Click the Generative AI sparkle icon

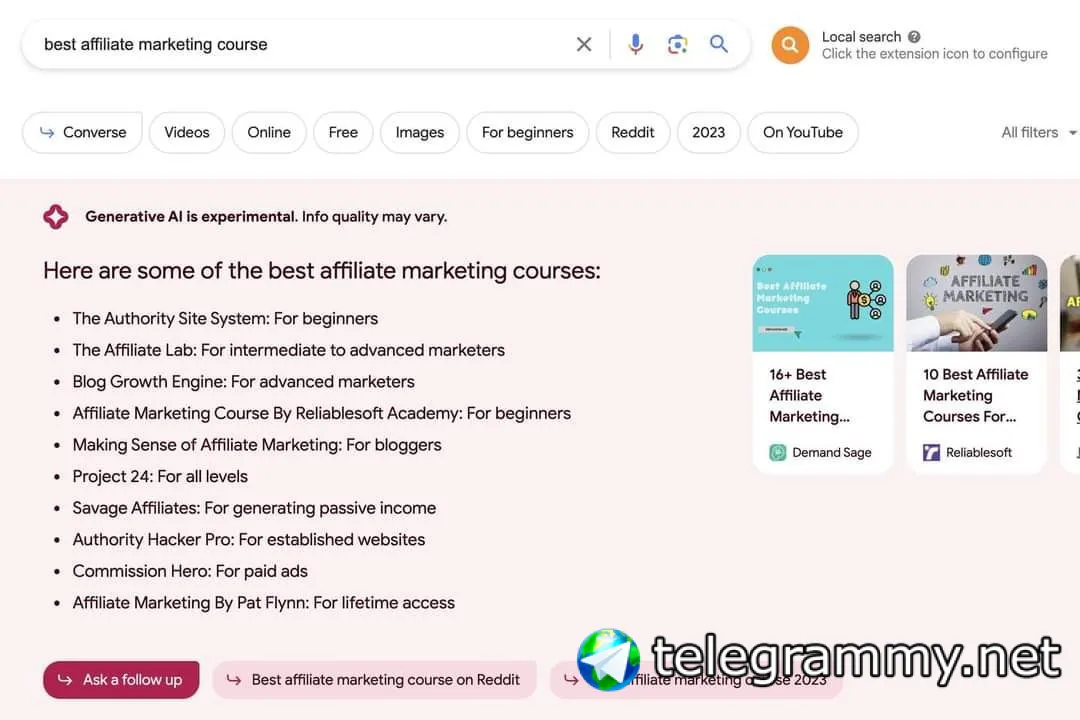pyautogui.click(x=56, y=216)
